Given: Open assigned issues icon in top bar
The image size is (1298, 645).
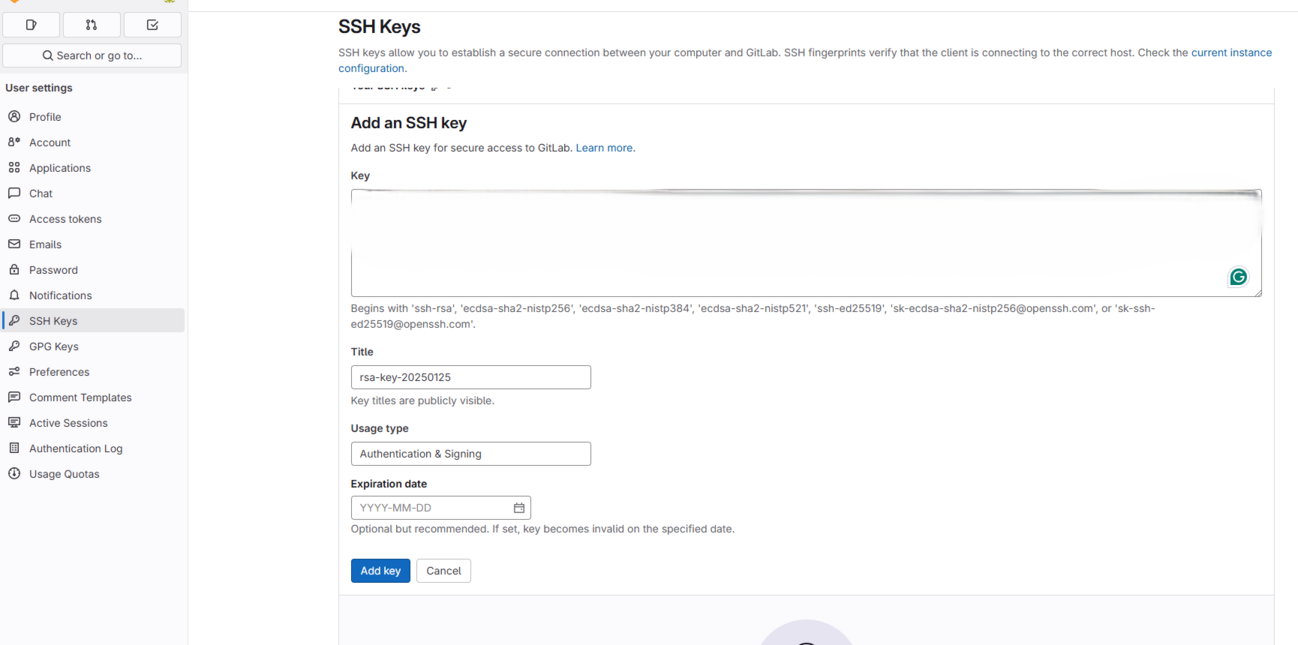Looking at the screenshot, I should click(x=31, y=24).
